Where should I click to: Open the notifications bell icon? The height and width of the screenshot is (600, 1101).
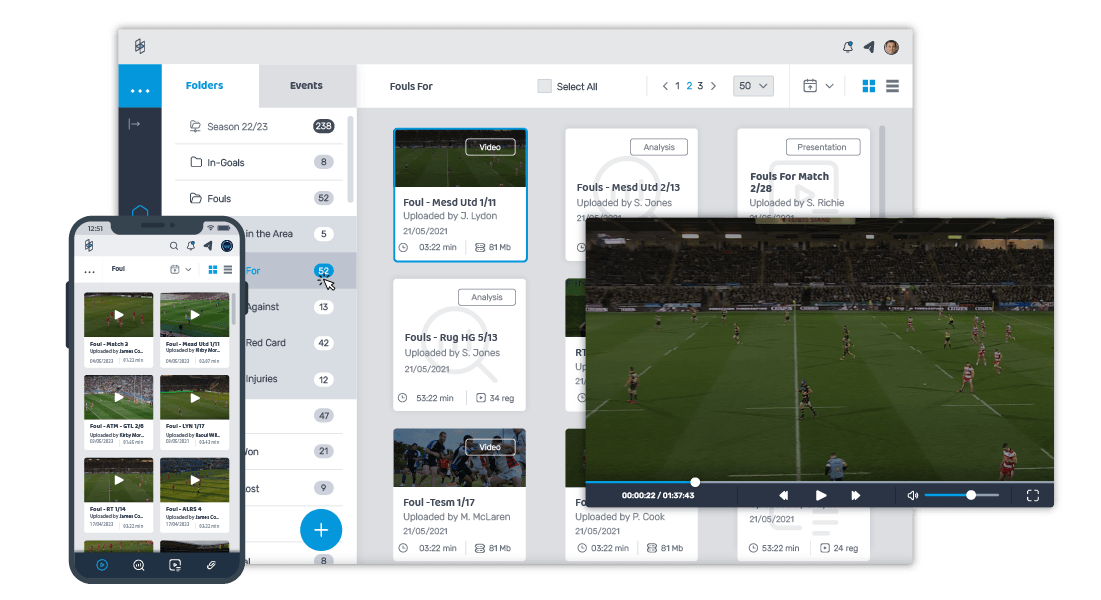click(847, 47)
